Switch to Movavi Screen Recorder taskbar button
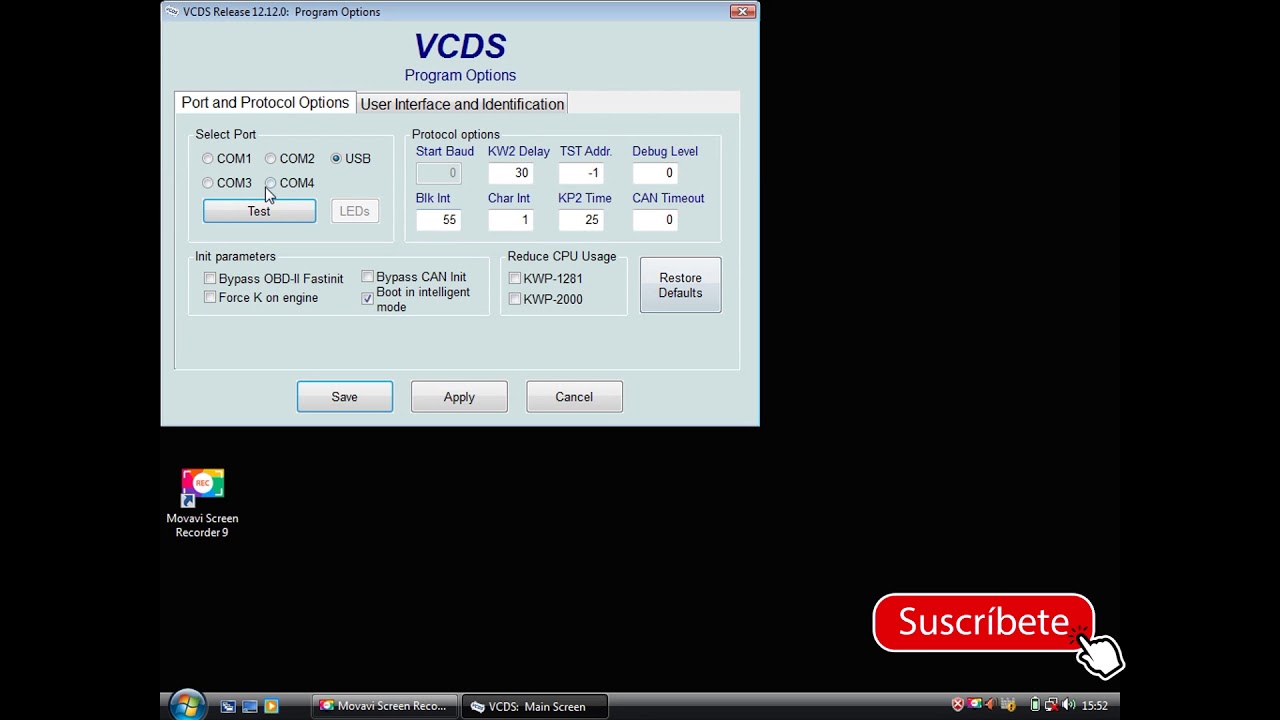 pos(385,706)
